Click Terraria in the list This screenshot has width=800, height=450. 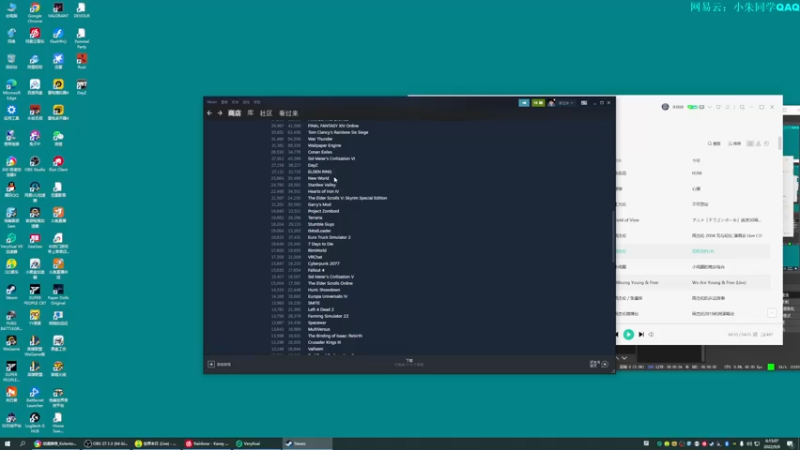315,217
